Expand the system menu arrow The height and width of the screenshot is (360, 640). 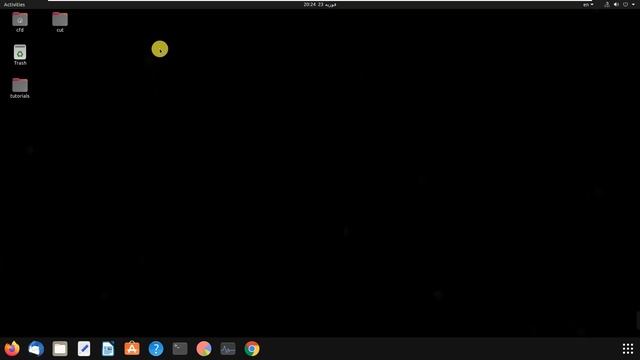633,4
